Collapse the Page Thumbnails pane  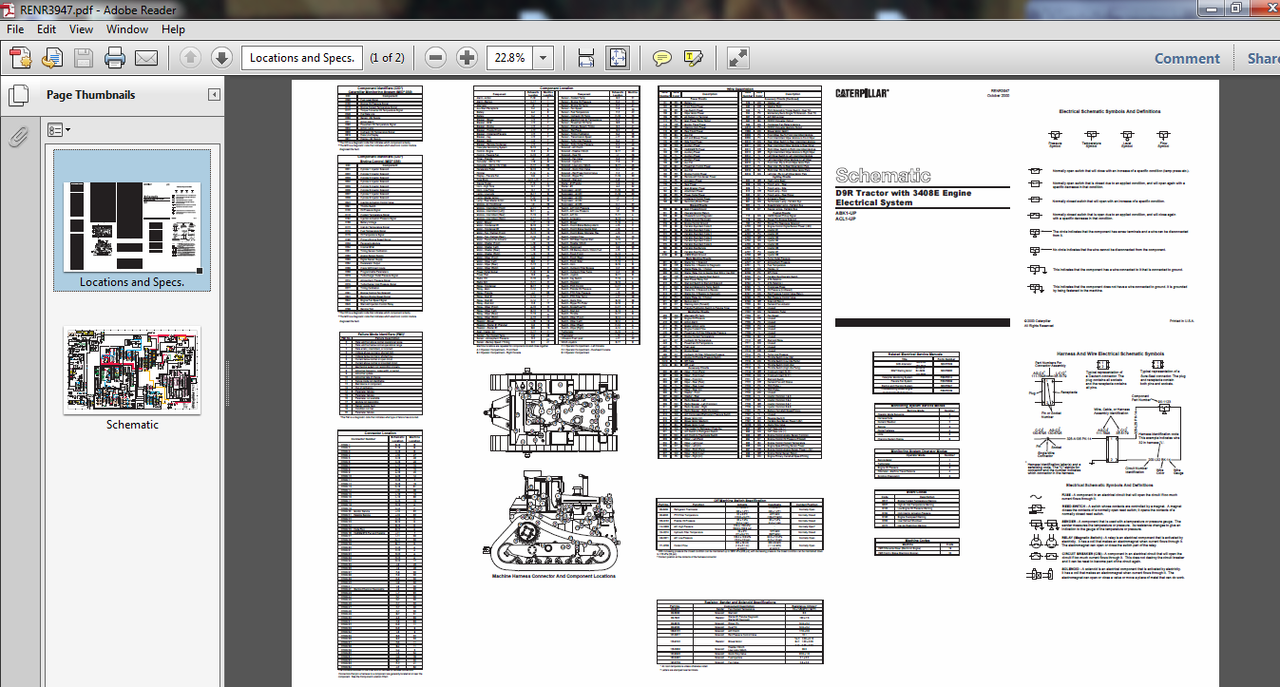(214, 95)
